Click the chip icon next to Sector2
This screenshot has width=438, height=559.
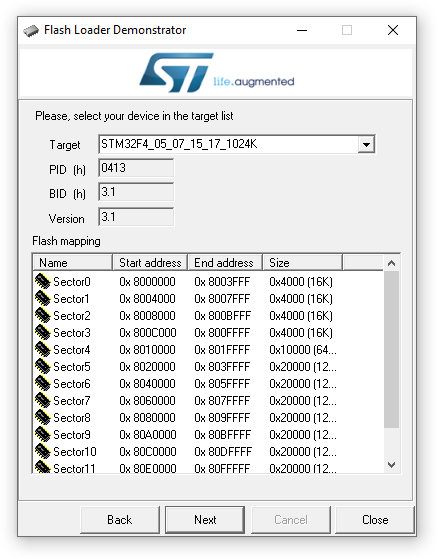point(42,316)
